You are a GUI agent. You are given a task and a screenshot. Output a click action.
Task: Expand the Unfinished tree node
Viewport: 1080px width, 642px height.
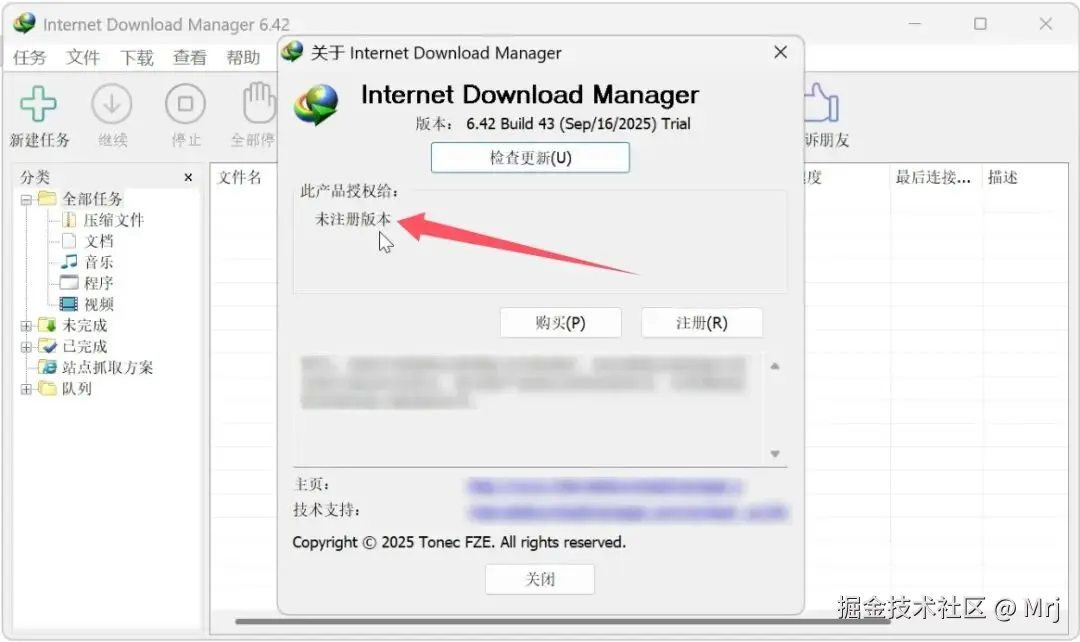click(x=26, y=326)
